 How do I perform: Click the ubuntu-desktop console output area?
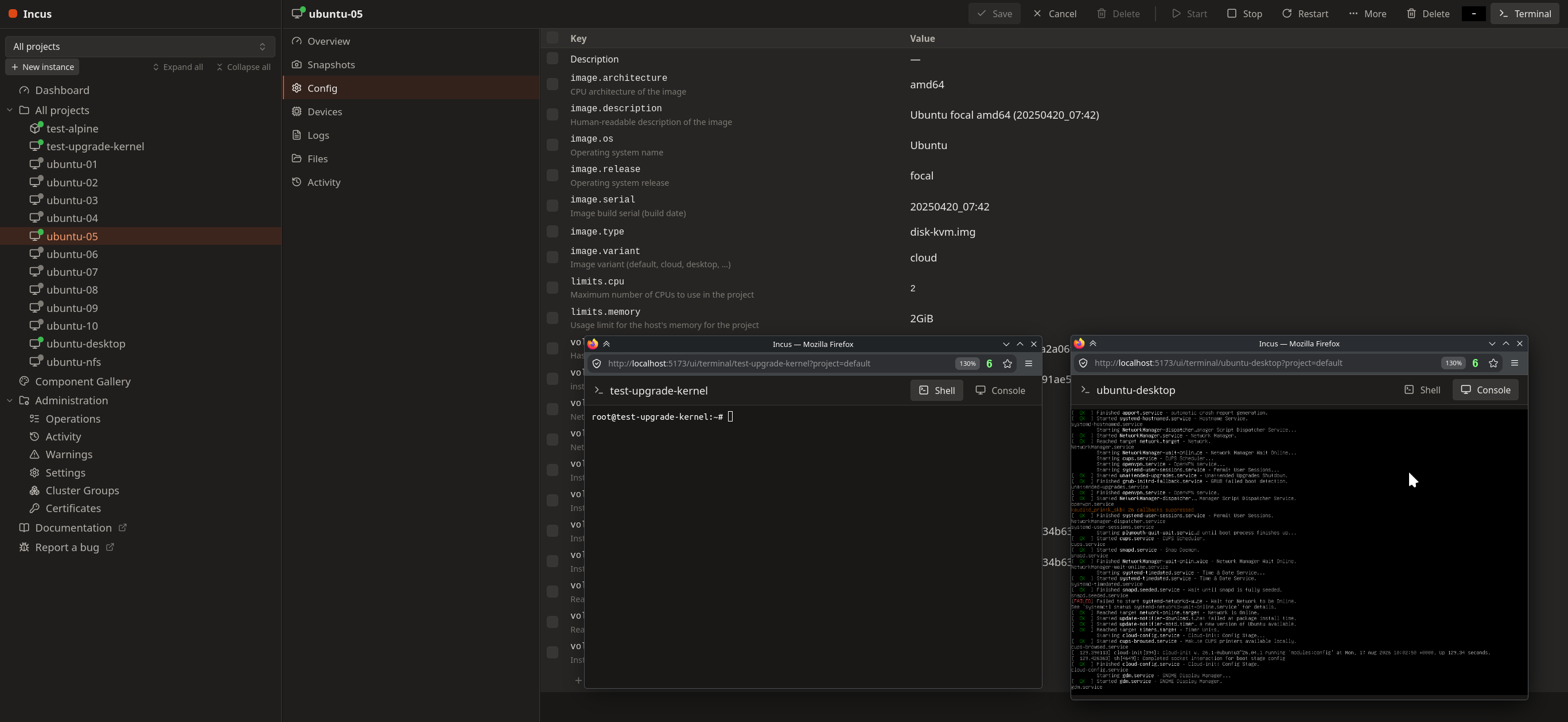tap(1299, 552)
